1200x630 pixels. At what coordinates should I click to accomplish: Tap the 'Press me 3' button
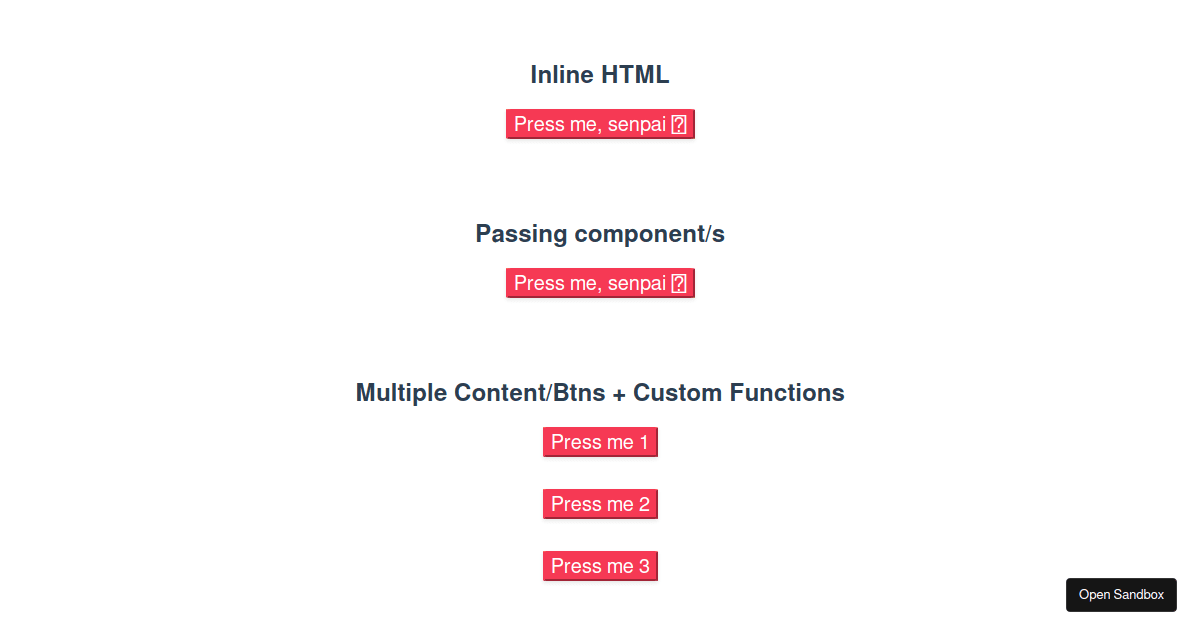(600, 566)
